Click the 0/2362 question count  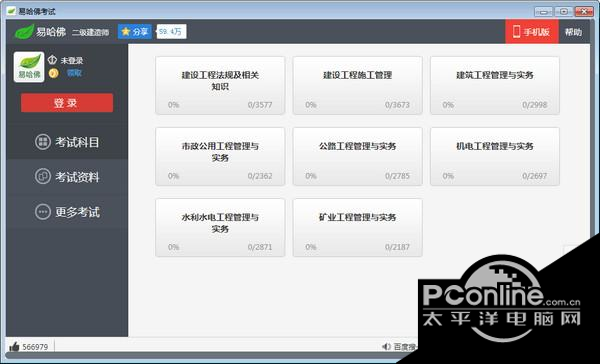click(260, 176)
